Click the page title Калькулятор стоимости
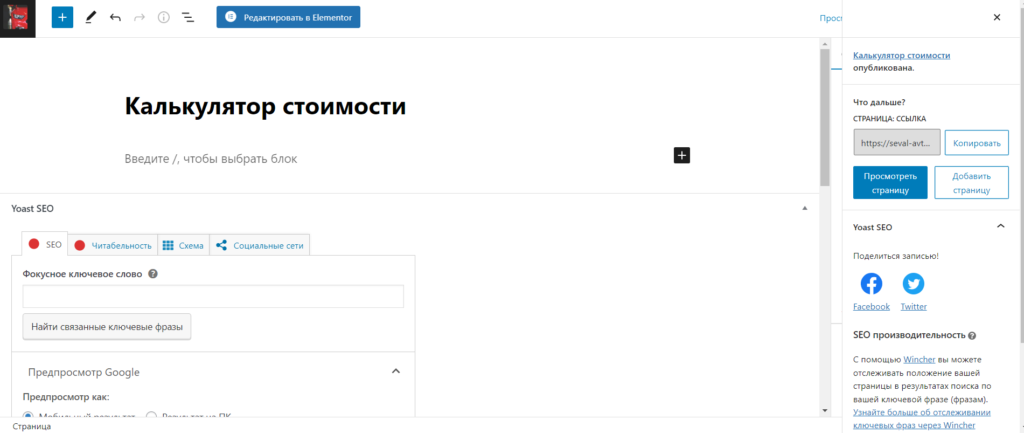1024x433 pixels. point(265,106)
